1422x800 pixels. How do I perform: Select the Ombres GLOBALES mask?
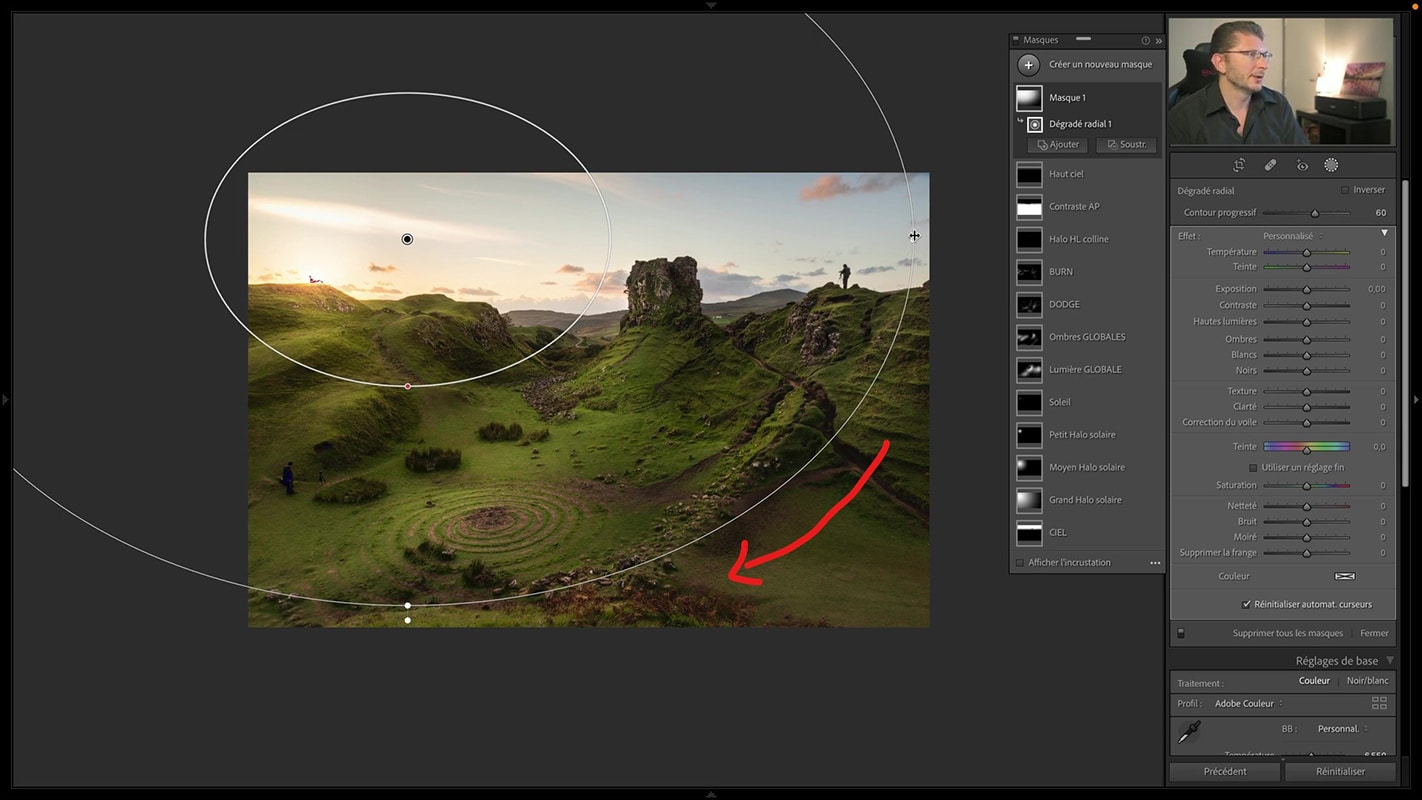pos(1088,337)
